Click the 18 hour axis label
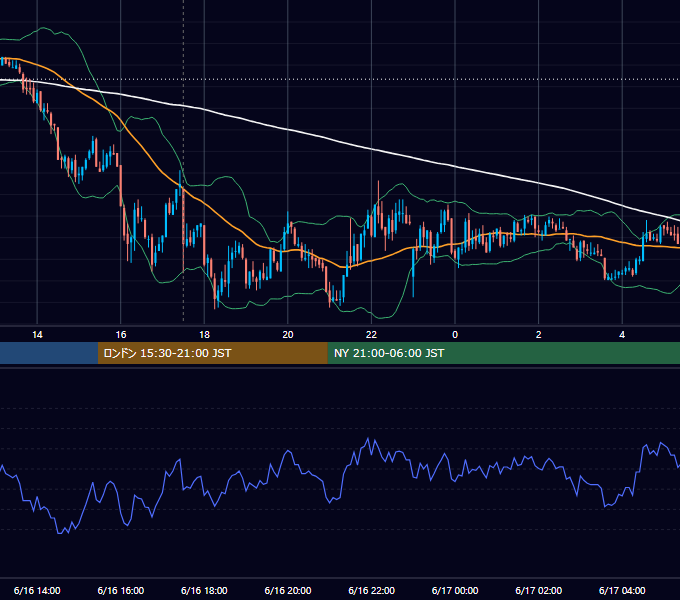The image size is (680, 600). (204, 335)
